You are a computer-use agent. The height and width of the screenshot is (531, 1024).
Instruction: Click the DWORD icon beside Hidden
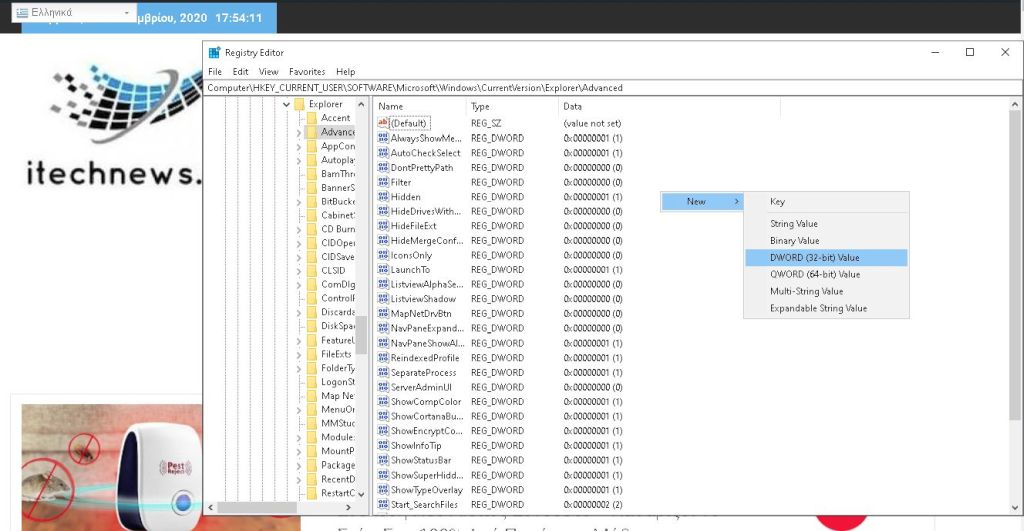pos(383,197)
